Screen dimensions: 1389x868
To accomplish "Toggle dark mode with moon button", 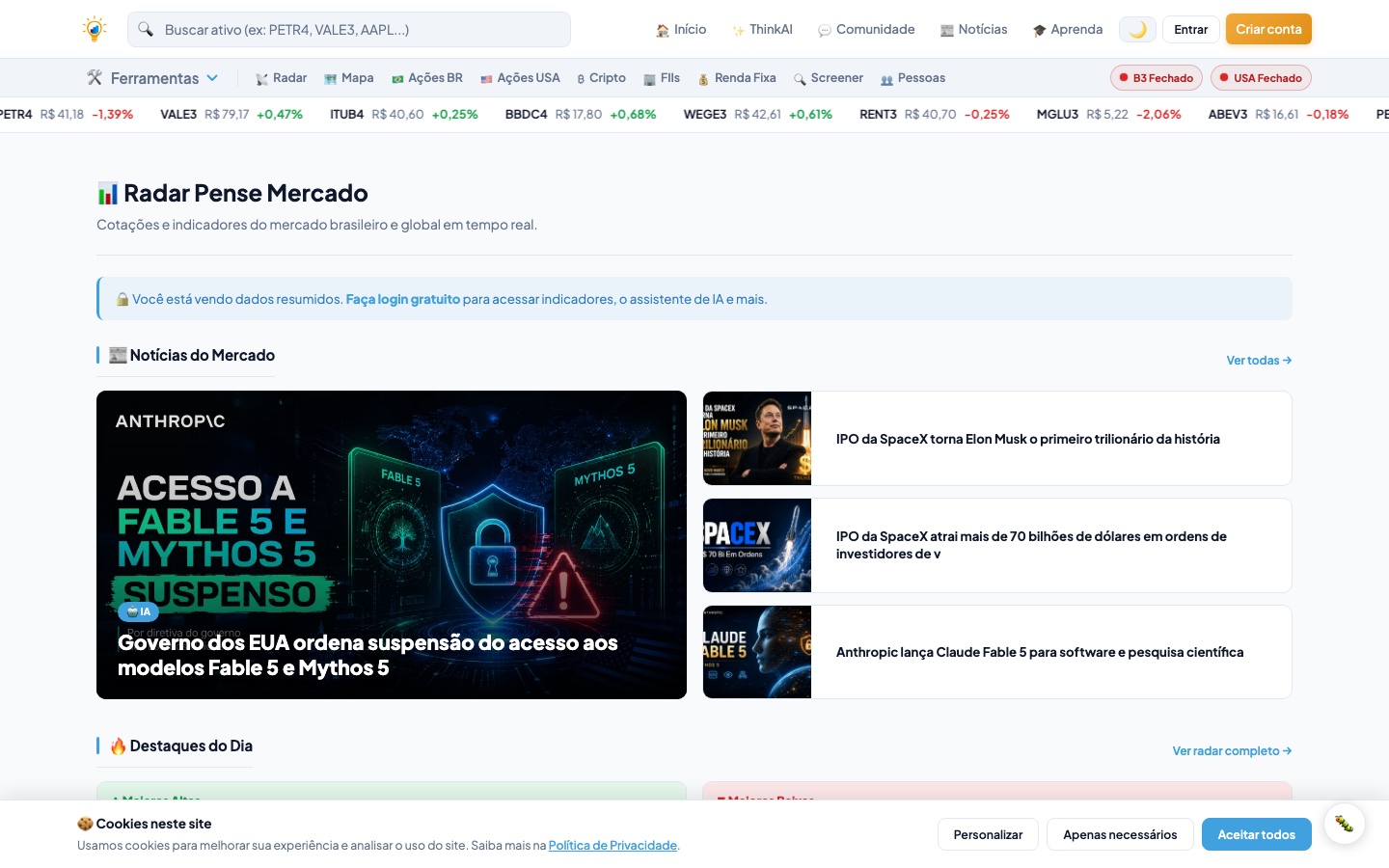I will 1137,29.
